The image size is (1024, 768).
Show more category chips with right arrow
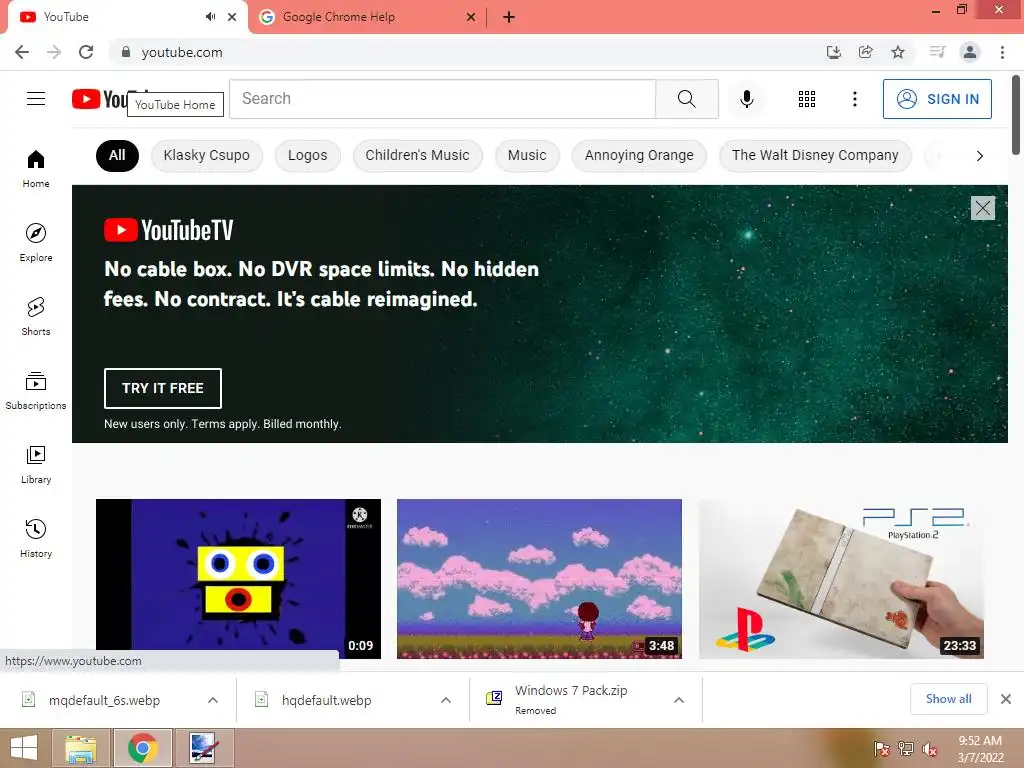tap(979, 155)
